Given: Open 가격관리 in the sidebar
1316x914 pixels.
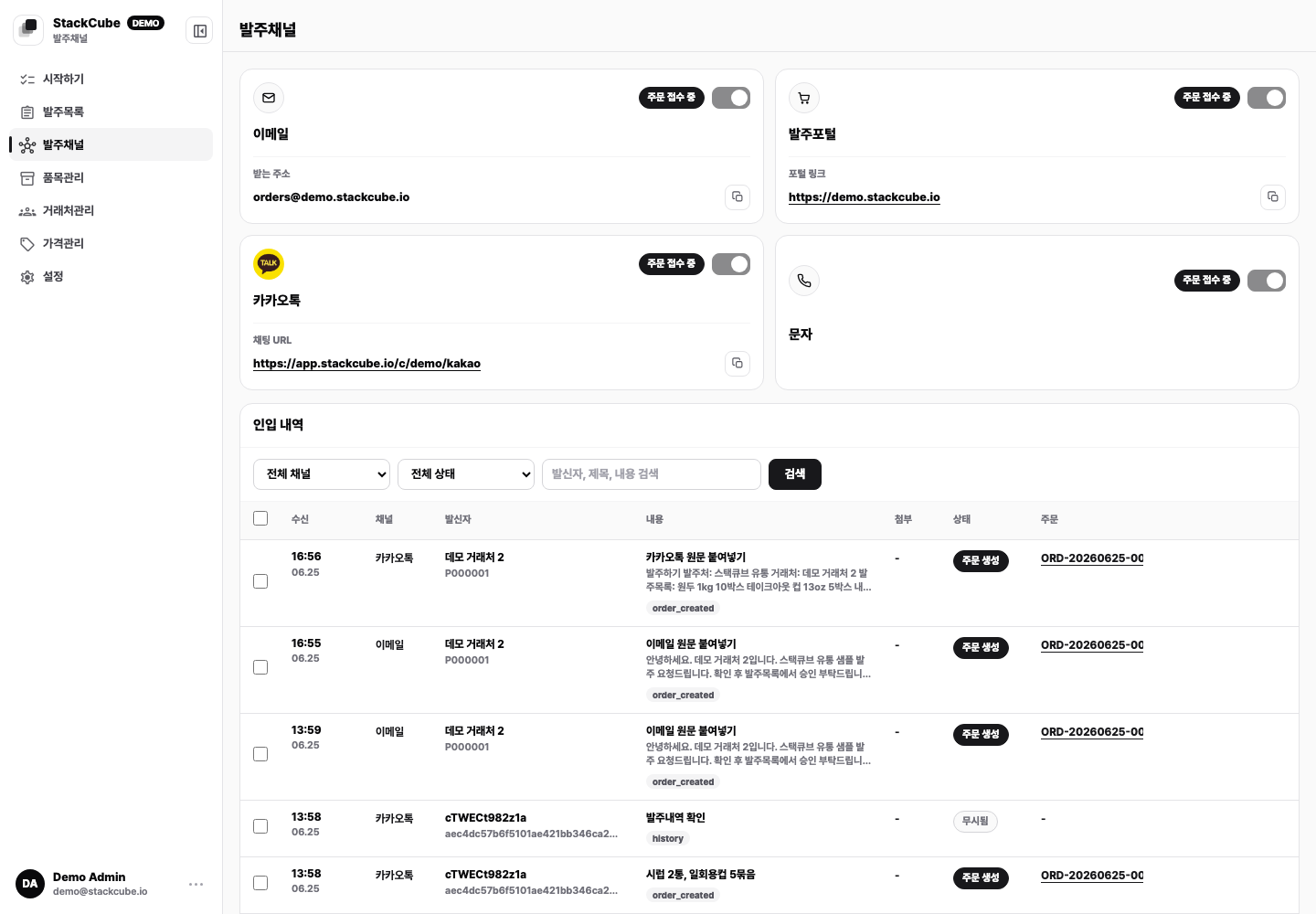Looking at the screenshot, I should (111, 243).
